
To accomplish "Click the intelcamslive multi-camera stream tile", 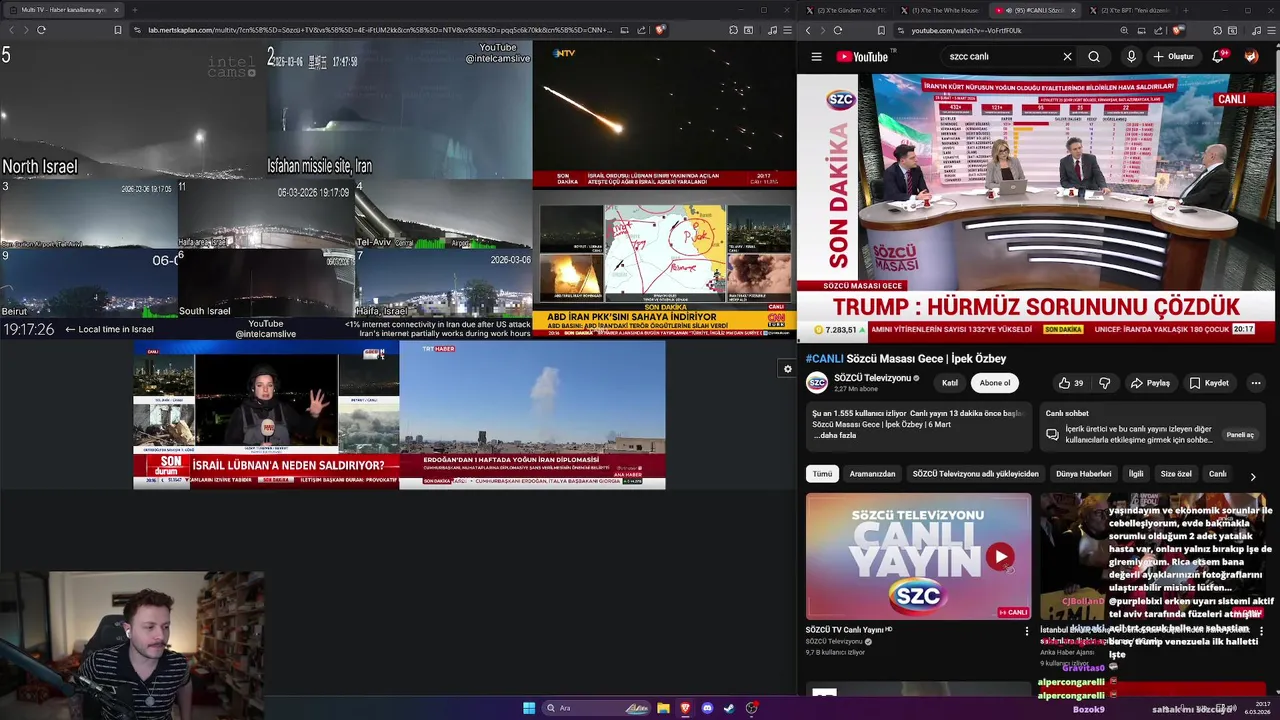I will click(266, 189).
